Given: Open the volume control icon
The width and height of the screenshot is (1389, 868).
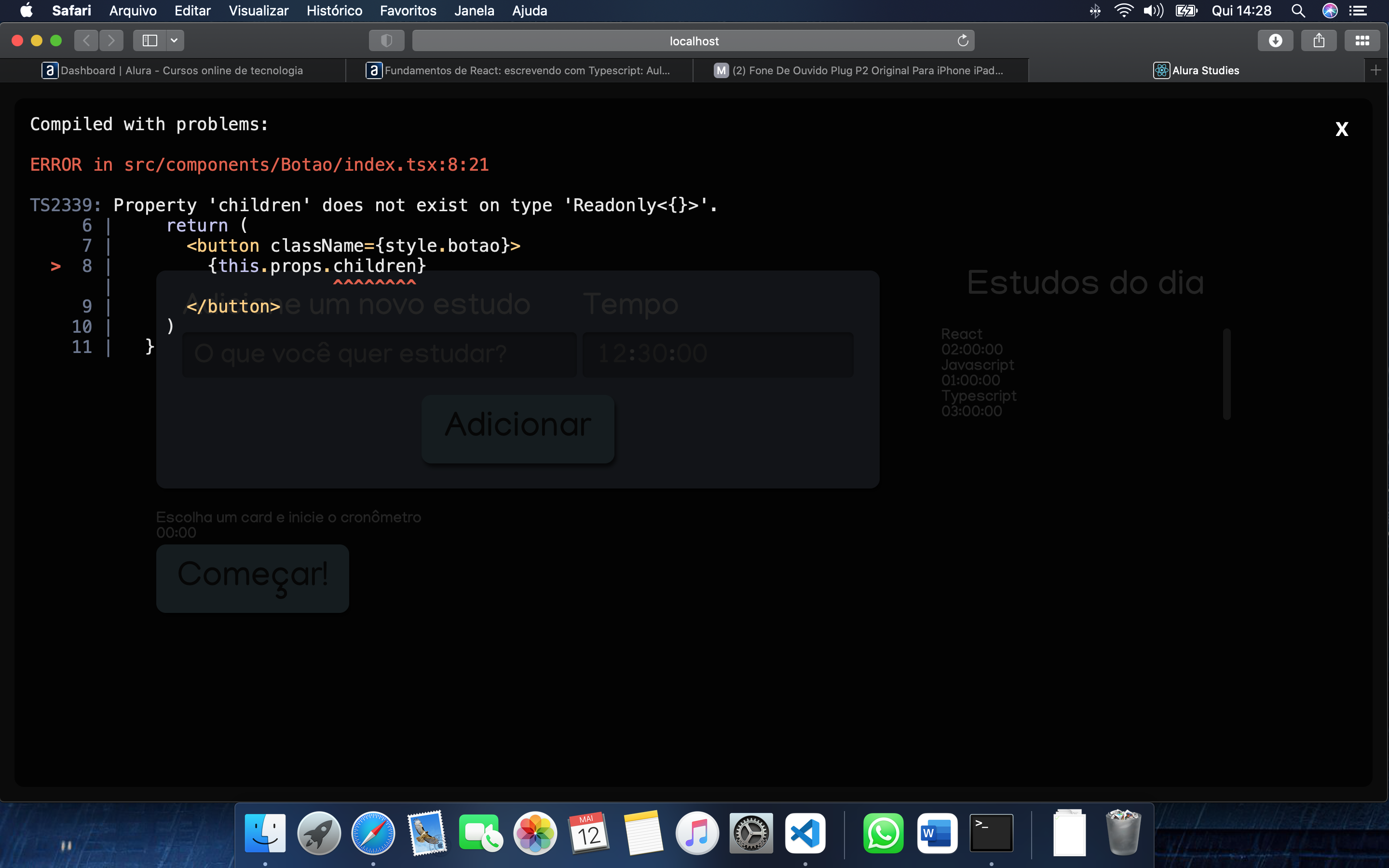Looking at the screenshot, I should [x=1153, y=10].
